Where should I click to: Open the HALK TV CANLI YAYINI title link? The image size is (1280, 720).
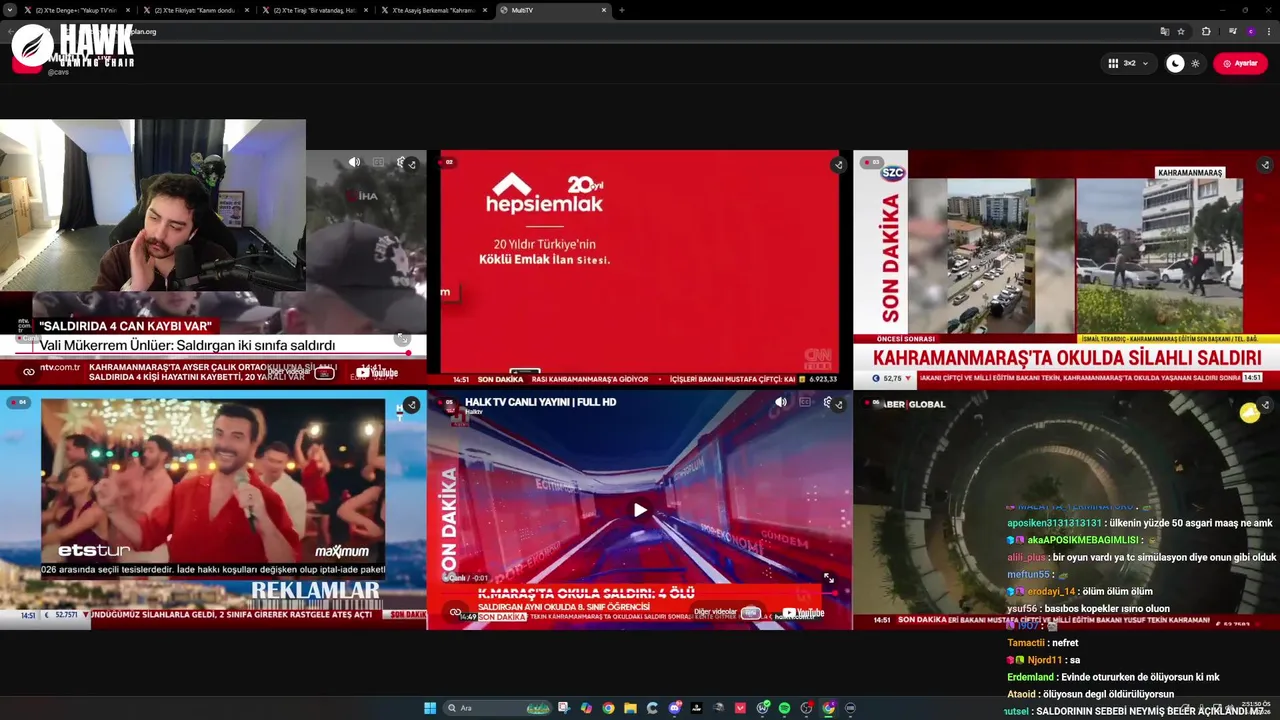click(x=540, y=402)
